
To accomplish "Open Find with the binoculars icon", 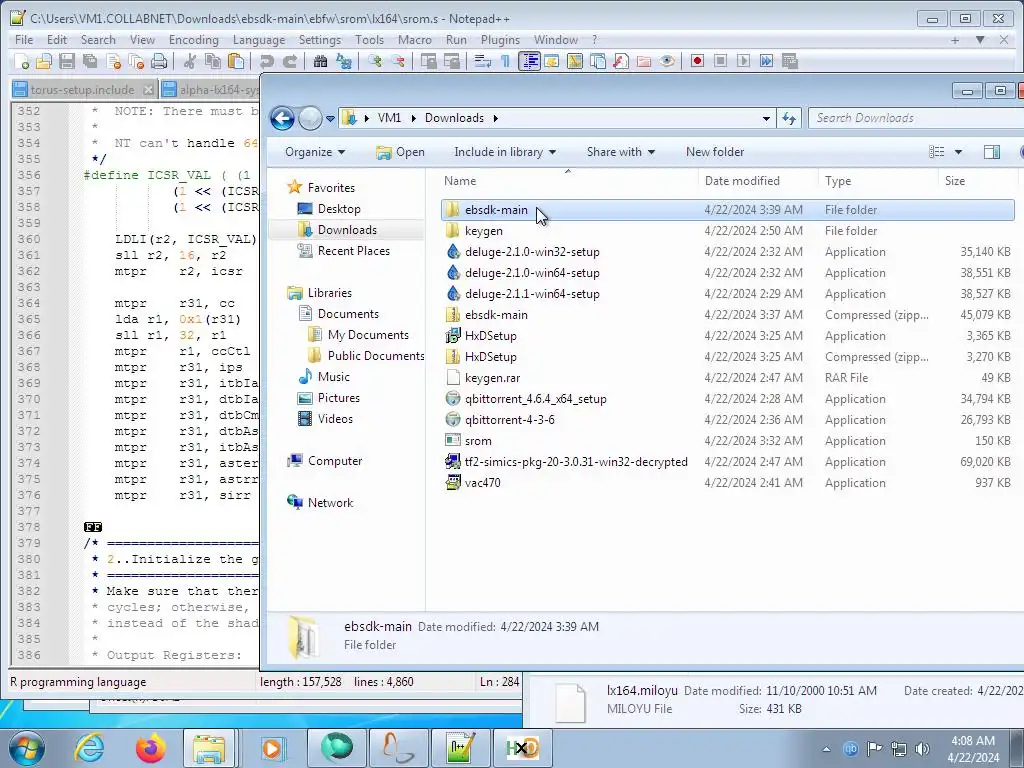I will (320, 61).
